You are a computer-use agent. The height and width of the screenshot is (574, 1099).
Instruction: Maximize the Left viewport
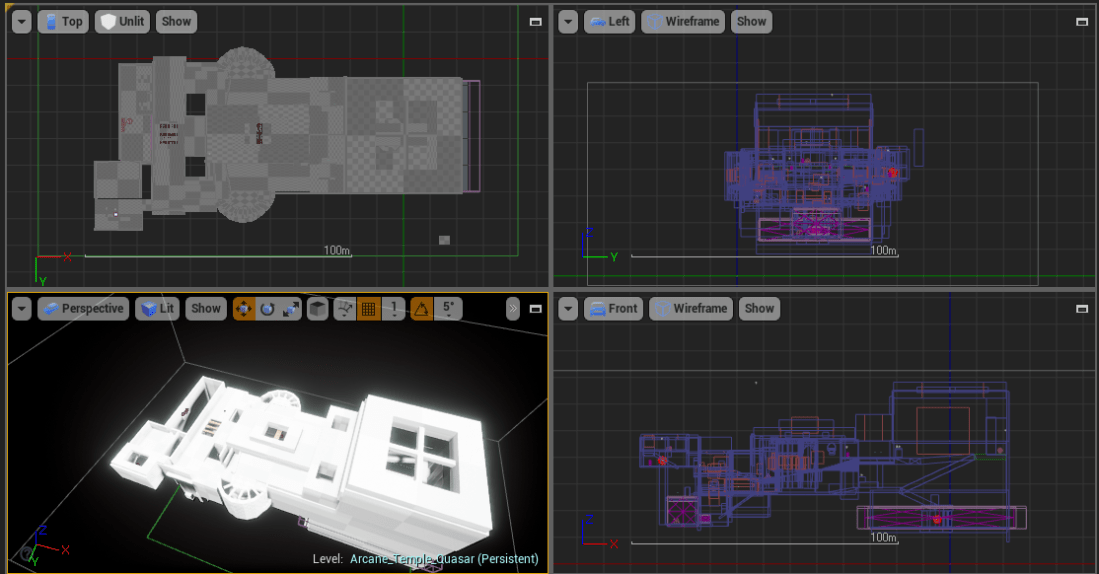(1081, 22)
